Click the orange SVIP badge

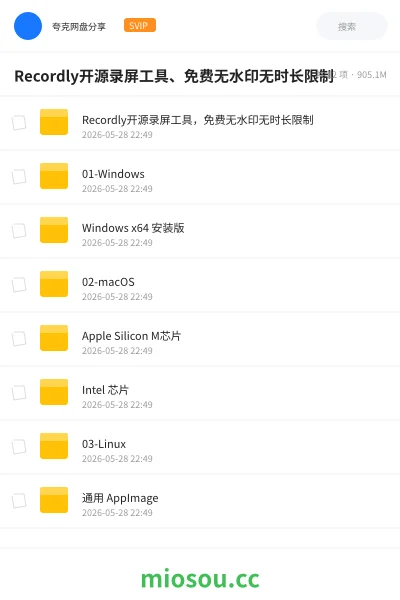click(140, 25)
